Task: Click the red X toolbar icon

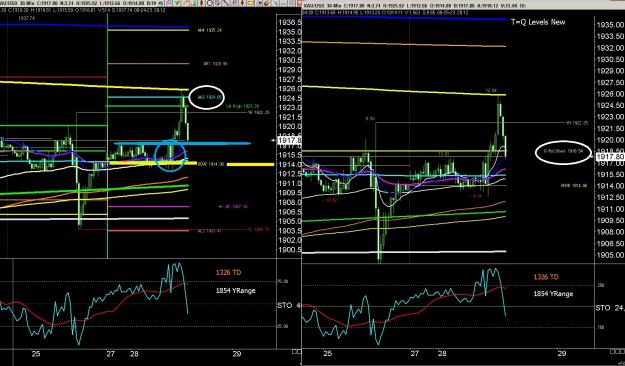Action: coord(299,2)
